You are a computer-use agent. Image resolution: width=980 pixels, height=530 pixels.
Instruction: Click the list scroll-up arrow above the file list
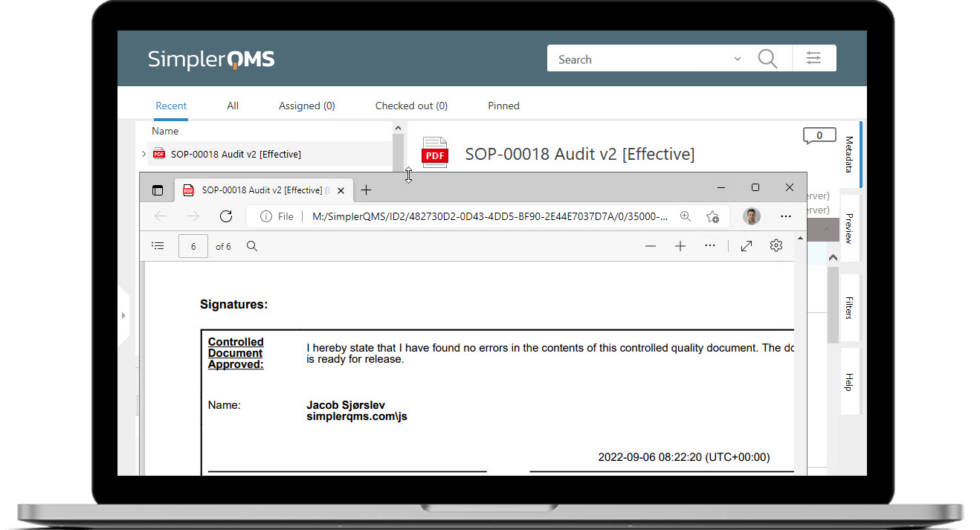click(x=398, y=128)
